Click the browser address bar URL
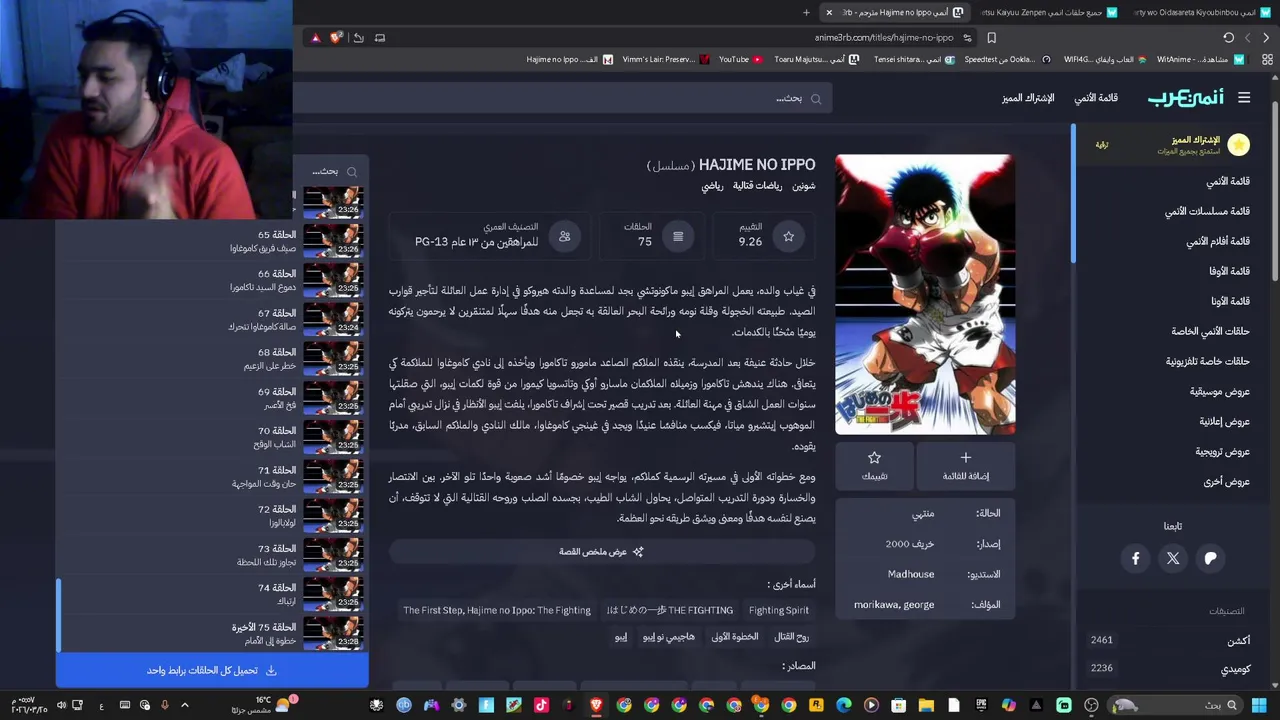Screen dimensions: 1280x720 pyautogui.click(x=884, y=38)
